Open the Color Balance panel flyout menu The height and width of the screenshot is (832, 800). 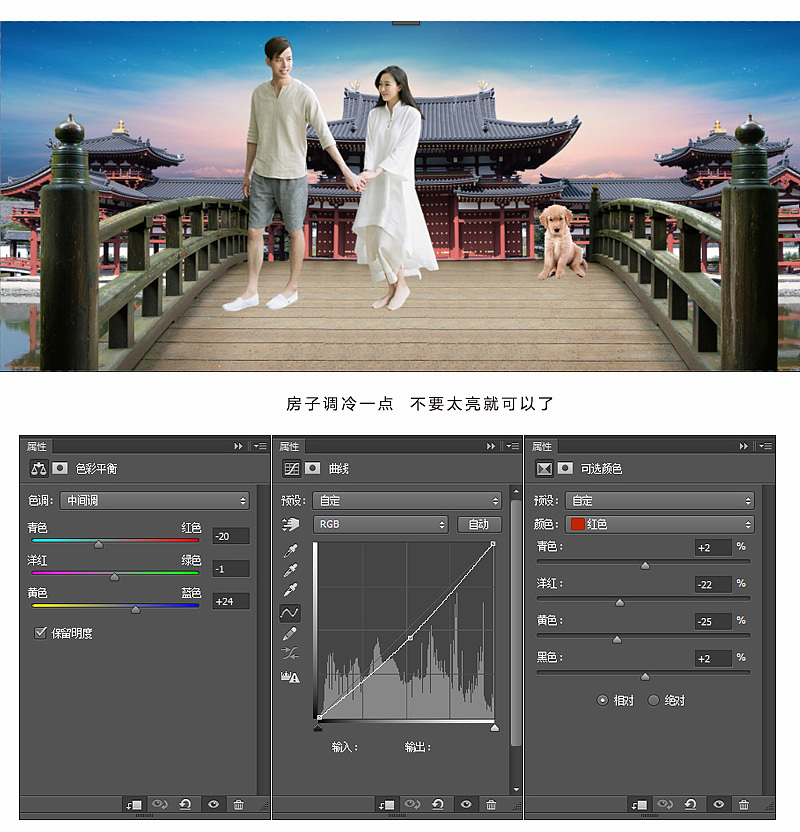coord(260,446)
